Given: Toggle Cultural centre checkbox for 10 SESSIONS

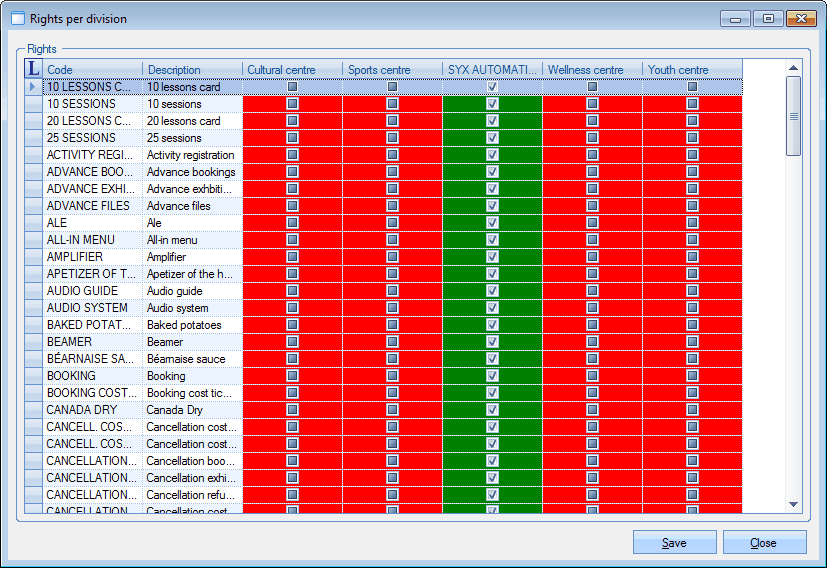Looking at the screenshot, I should [292, 104].
